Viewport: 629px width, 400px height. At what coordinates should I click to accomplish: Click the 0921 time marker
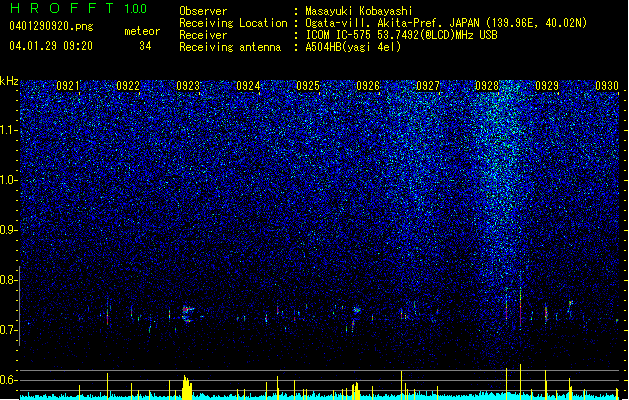(68, 86)
